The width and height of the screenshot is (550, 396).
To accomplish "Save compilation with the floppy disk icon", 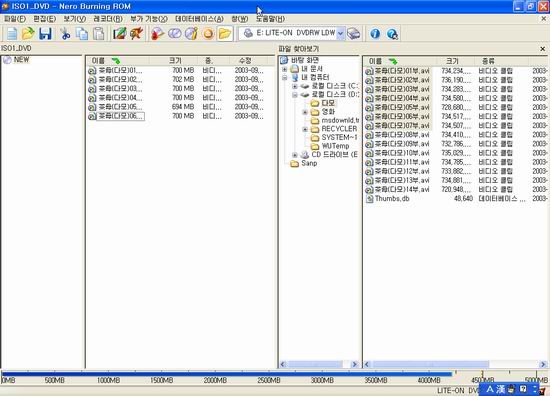I will [x=45, y=34].
